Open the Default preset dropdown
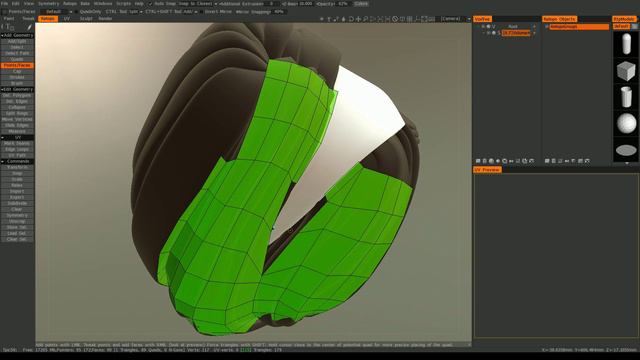640x360 pixels. coord(57,12)
